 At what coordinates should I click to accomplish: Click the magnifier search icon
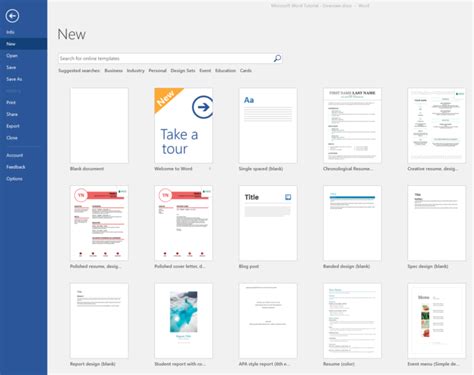click(277, 58)
